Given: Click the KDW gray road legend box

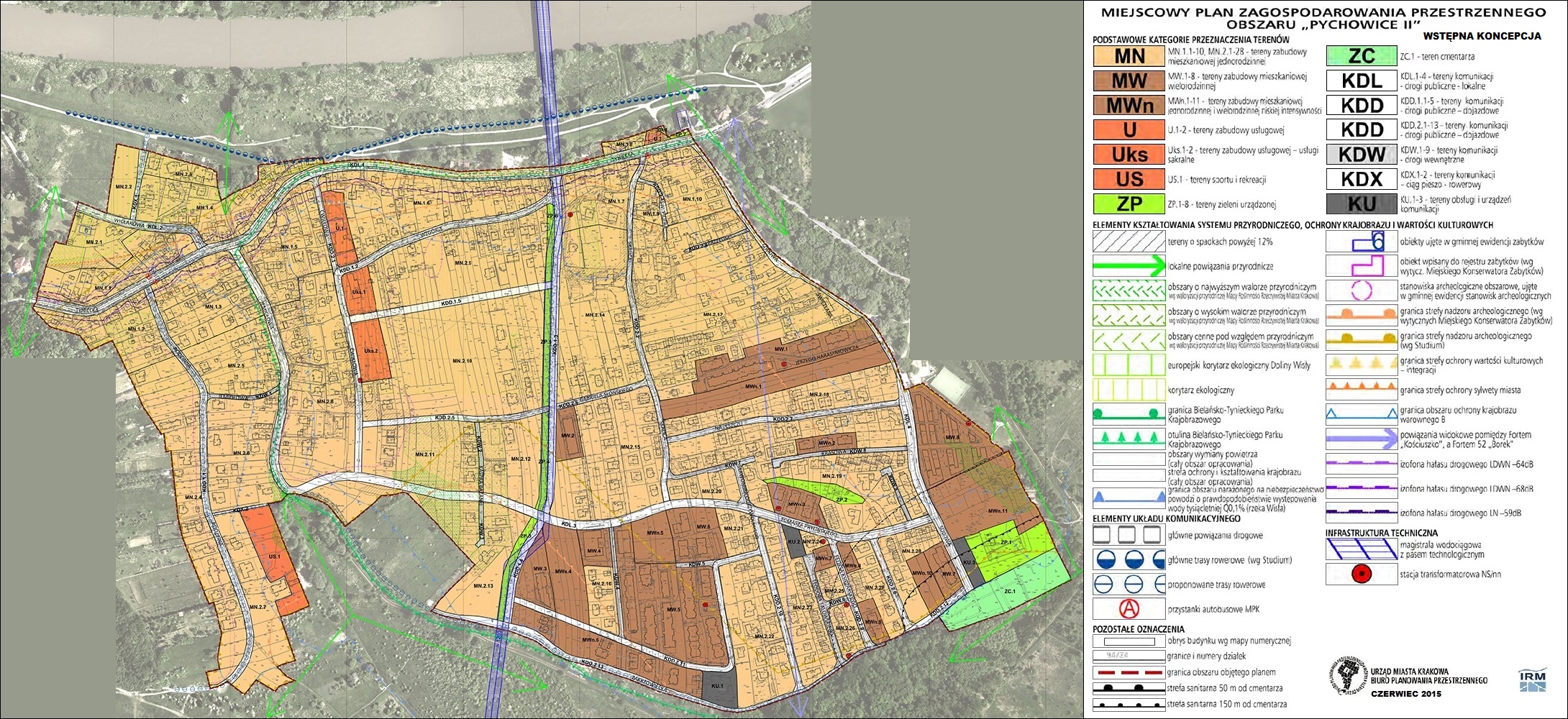Looking at the screenshot, I should tap(1362, 155).
